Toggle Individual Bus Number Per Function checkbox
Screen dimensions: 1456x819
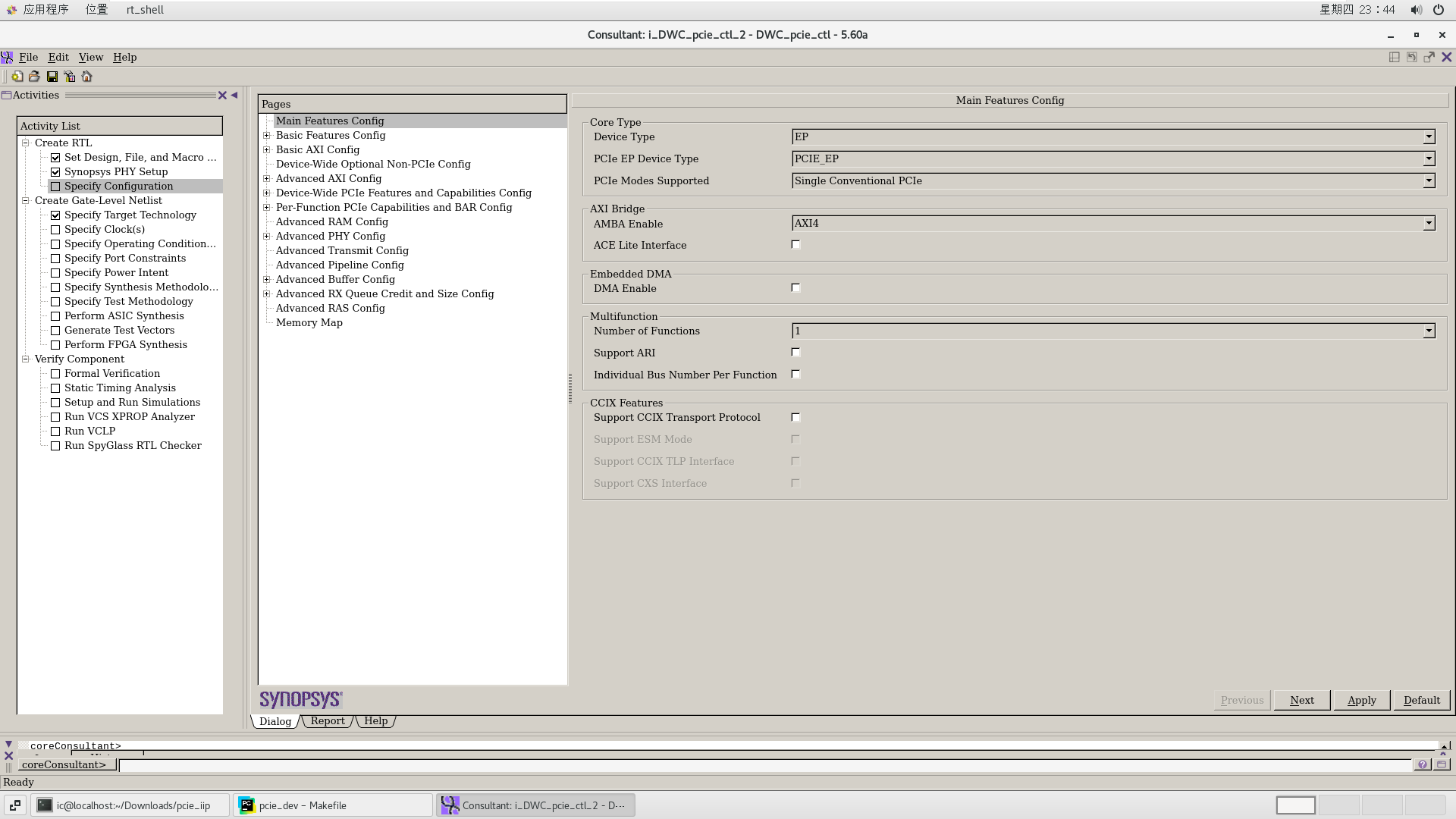pyautogui.click(x=795, y=375)
